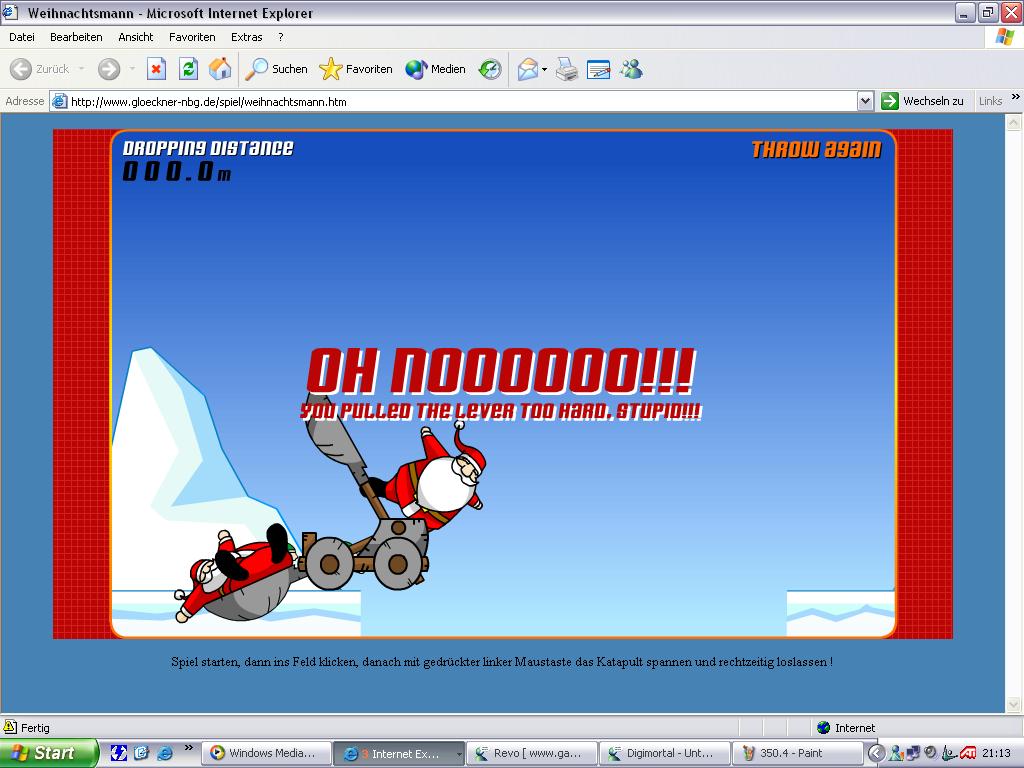Open the Favoriten star toolbar button
Image resolution: width=1024 pixels, height=768 pixels.
click(x=356, y=69)
